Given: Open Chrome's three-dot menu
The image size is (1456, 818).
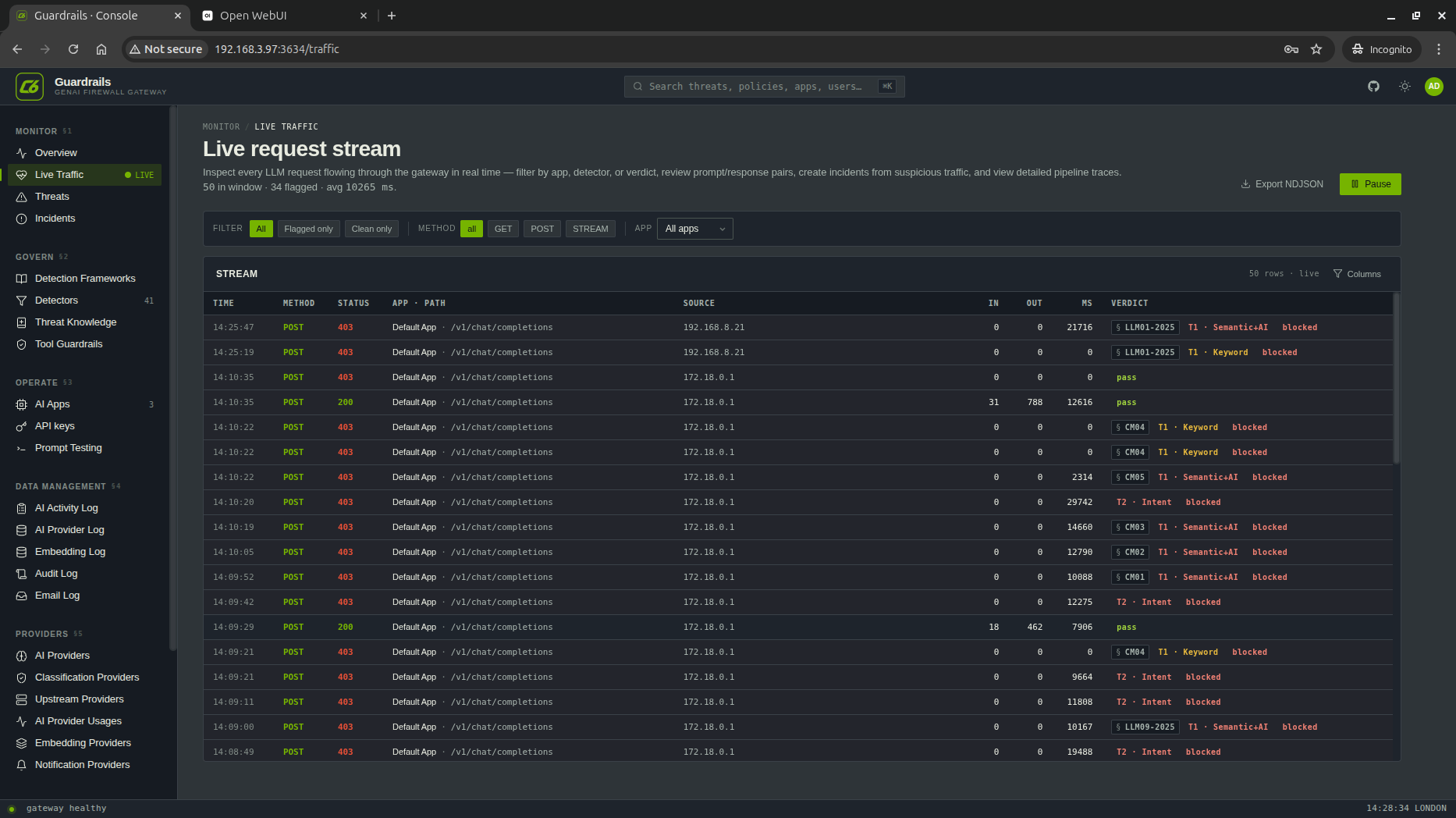Looking at the screenshot, I should coord(1439,49).
